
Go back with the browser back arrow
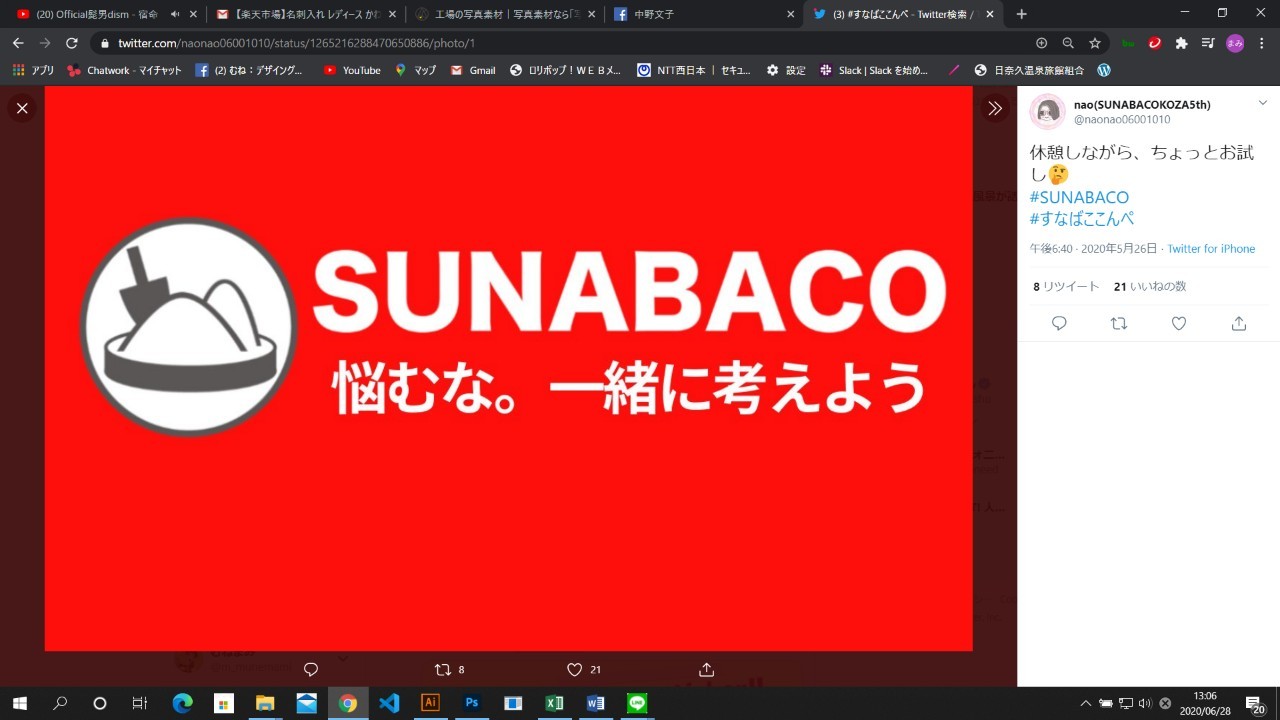(18, 43)
